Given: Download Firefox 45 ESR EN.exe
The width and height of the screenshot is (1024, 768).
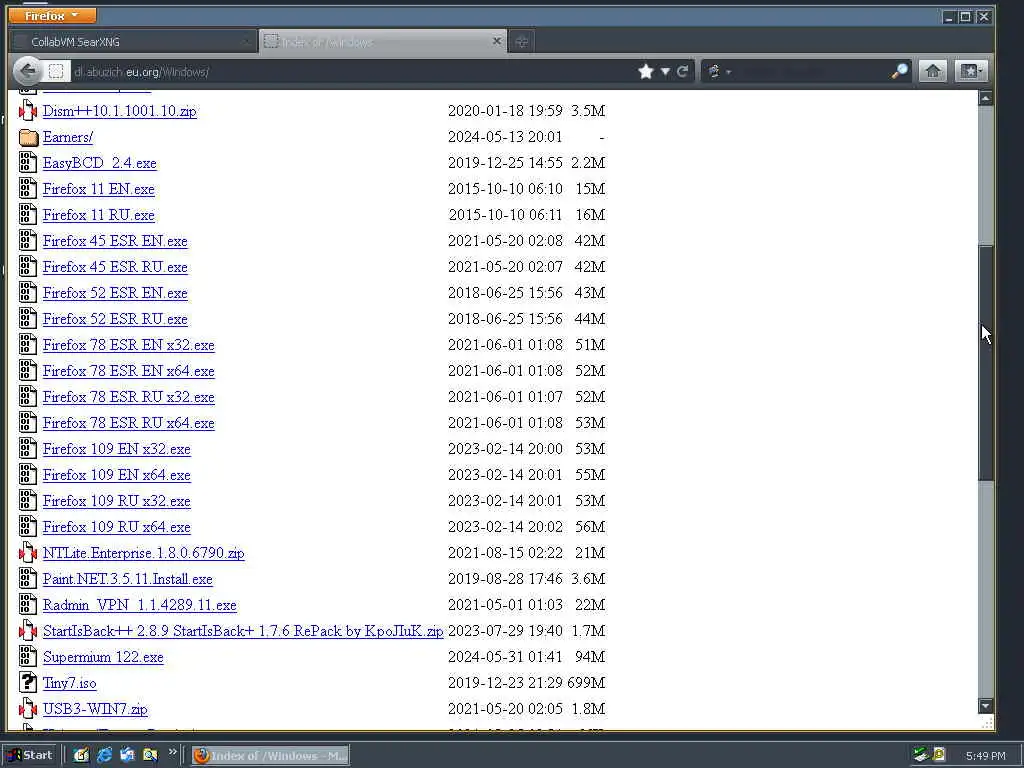Looking at the screenshot, I should pyautogui.click(x=115, y=241).
